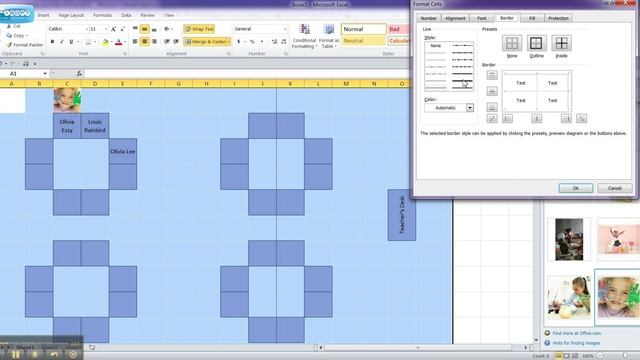Viewport: 640px width, 360px height.
Task: Open the Review ribbon tab
Action: click(147, 15)
